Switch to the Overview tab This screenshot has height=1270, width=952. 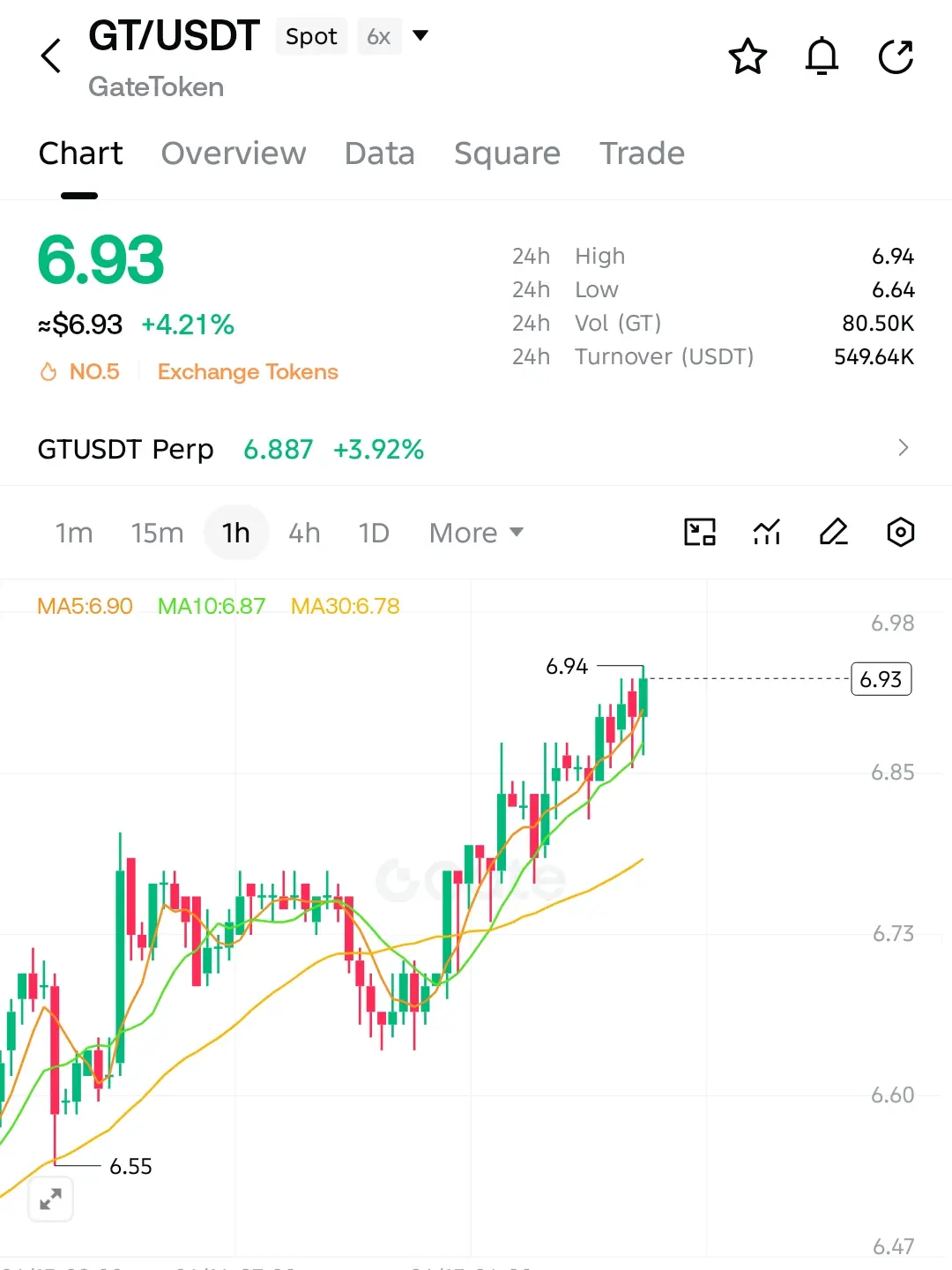pos(234,153)
